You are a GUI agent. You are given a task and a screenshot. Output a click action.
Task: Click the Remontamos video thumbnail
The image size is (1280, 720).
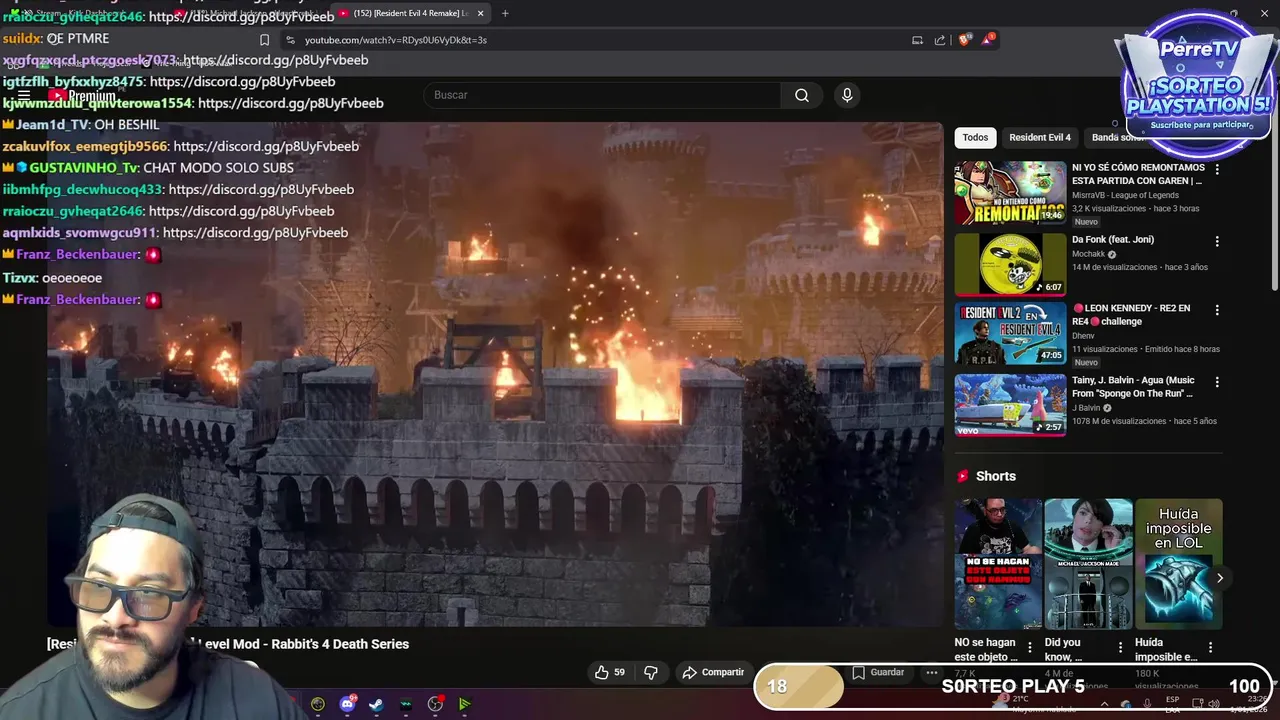click(1010, 193)
